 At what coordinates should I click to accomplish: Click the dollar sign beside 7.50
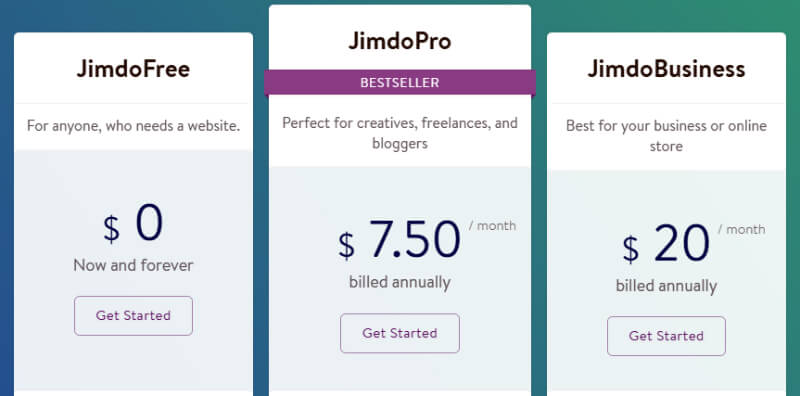pos(346,246)
